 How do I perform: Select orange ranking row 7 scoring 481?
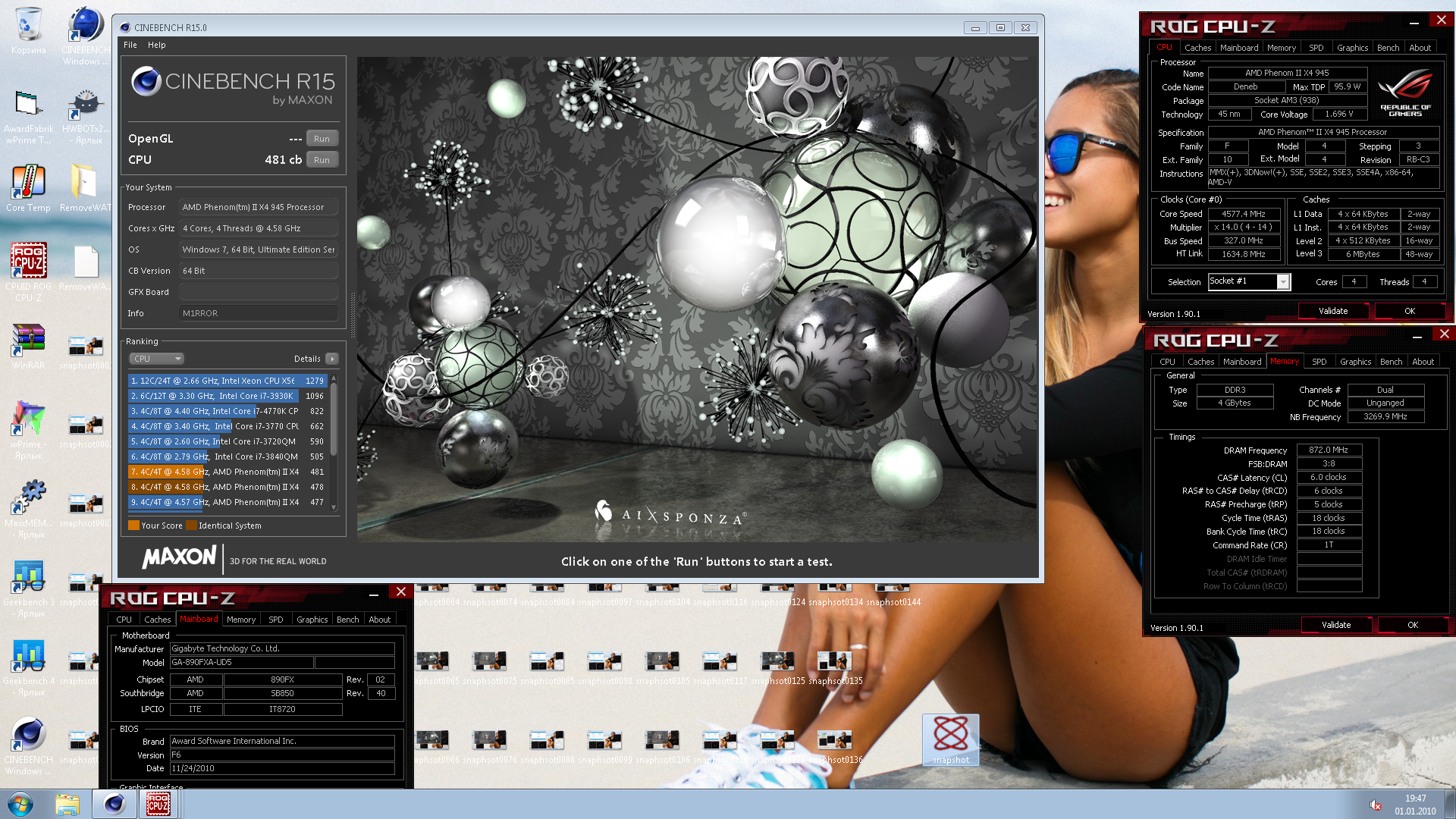point(227,472)
